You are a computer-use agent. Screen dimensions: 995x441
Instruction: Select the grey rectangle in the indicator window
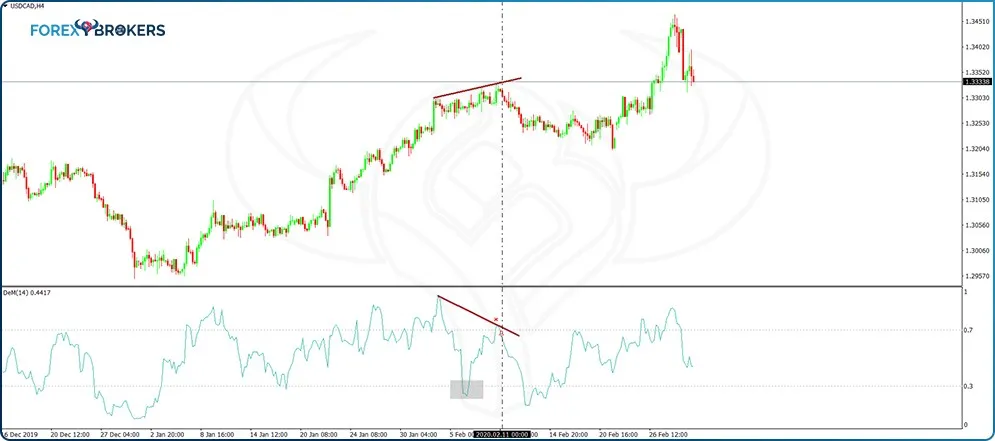[467, 389]
